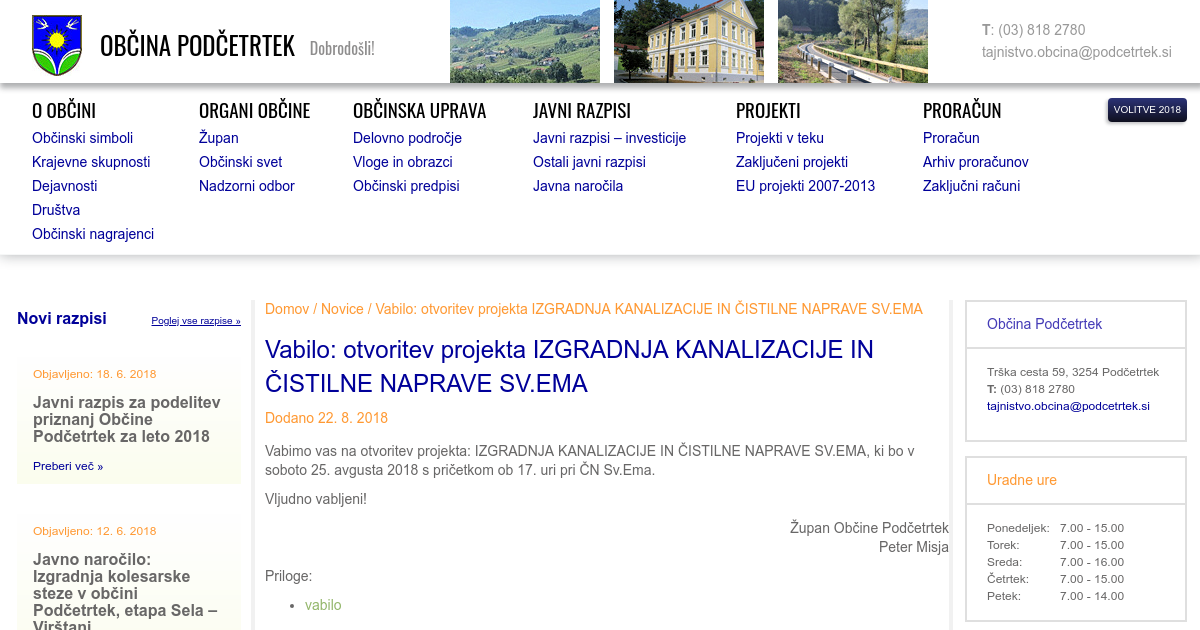
Task: Go to Novice in the breadcrumb
Action: pyautogui.click(x=342, y=309)
